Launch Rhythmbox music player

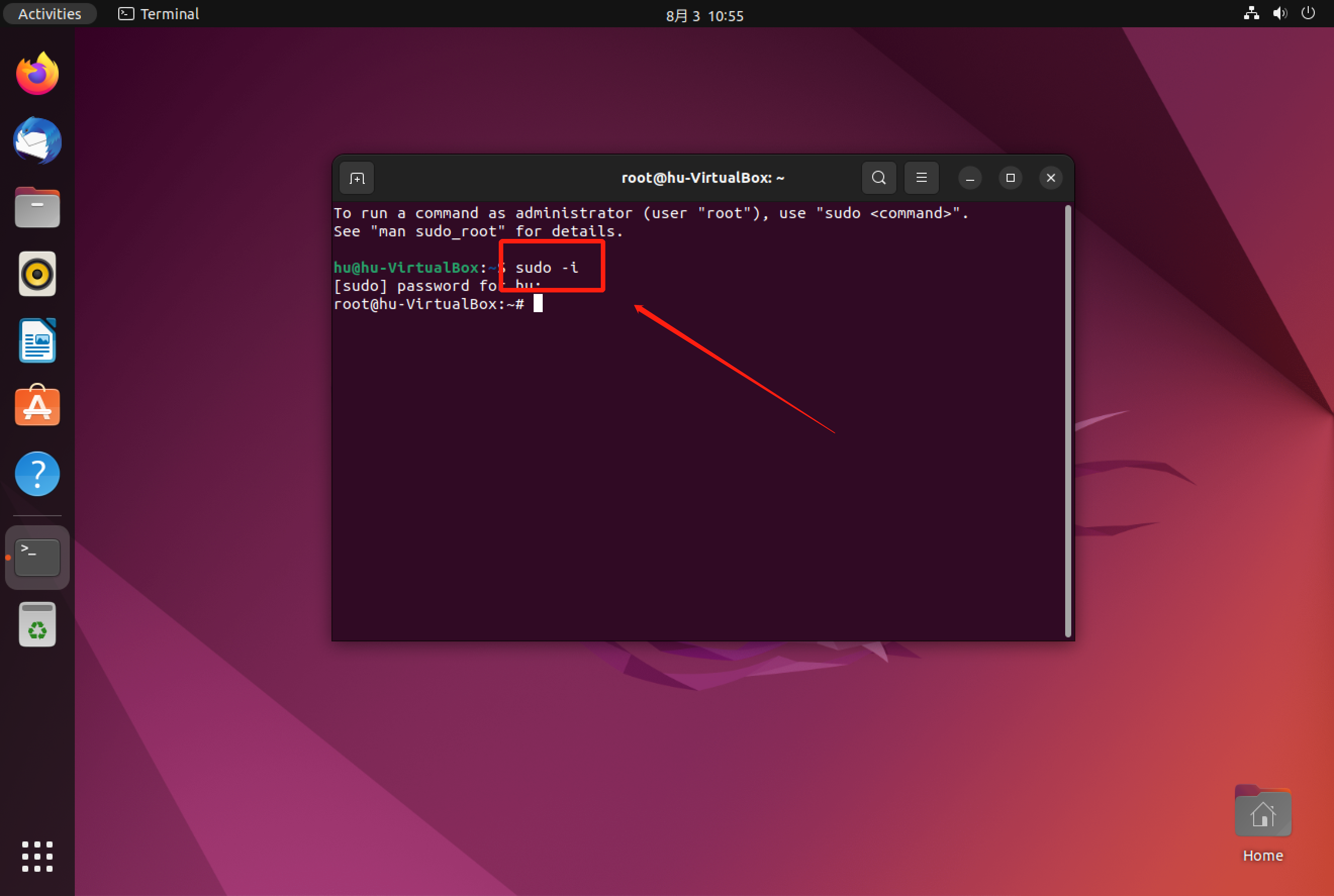point(37,274)
